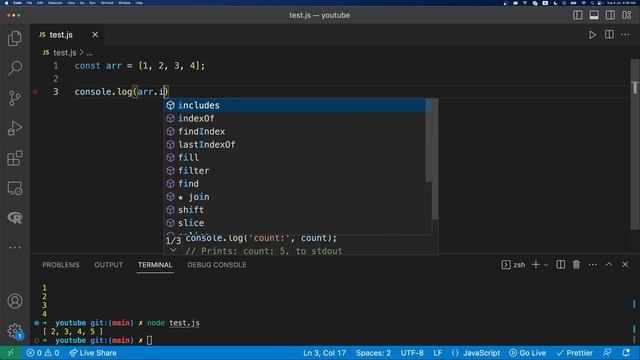Show additional activity bar views ellipsis

[x=15, y=247]
